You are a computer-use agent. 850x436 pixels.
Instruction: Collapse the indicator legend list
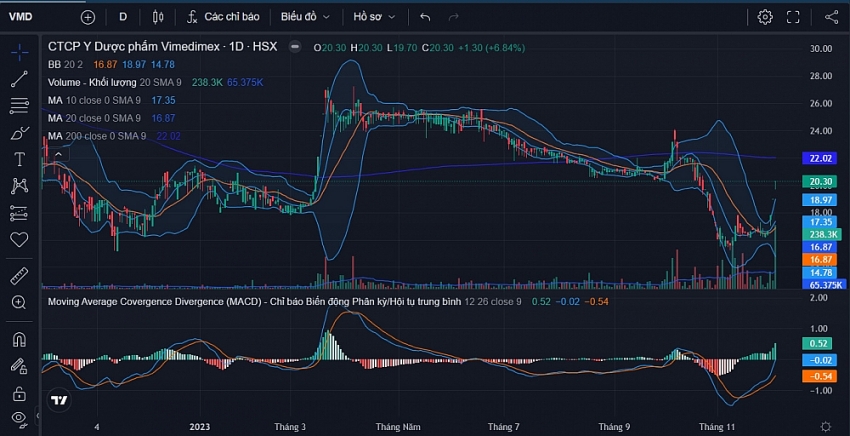click(x=294, y=47)
